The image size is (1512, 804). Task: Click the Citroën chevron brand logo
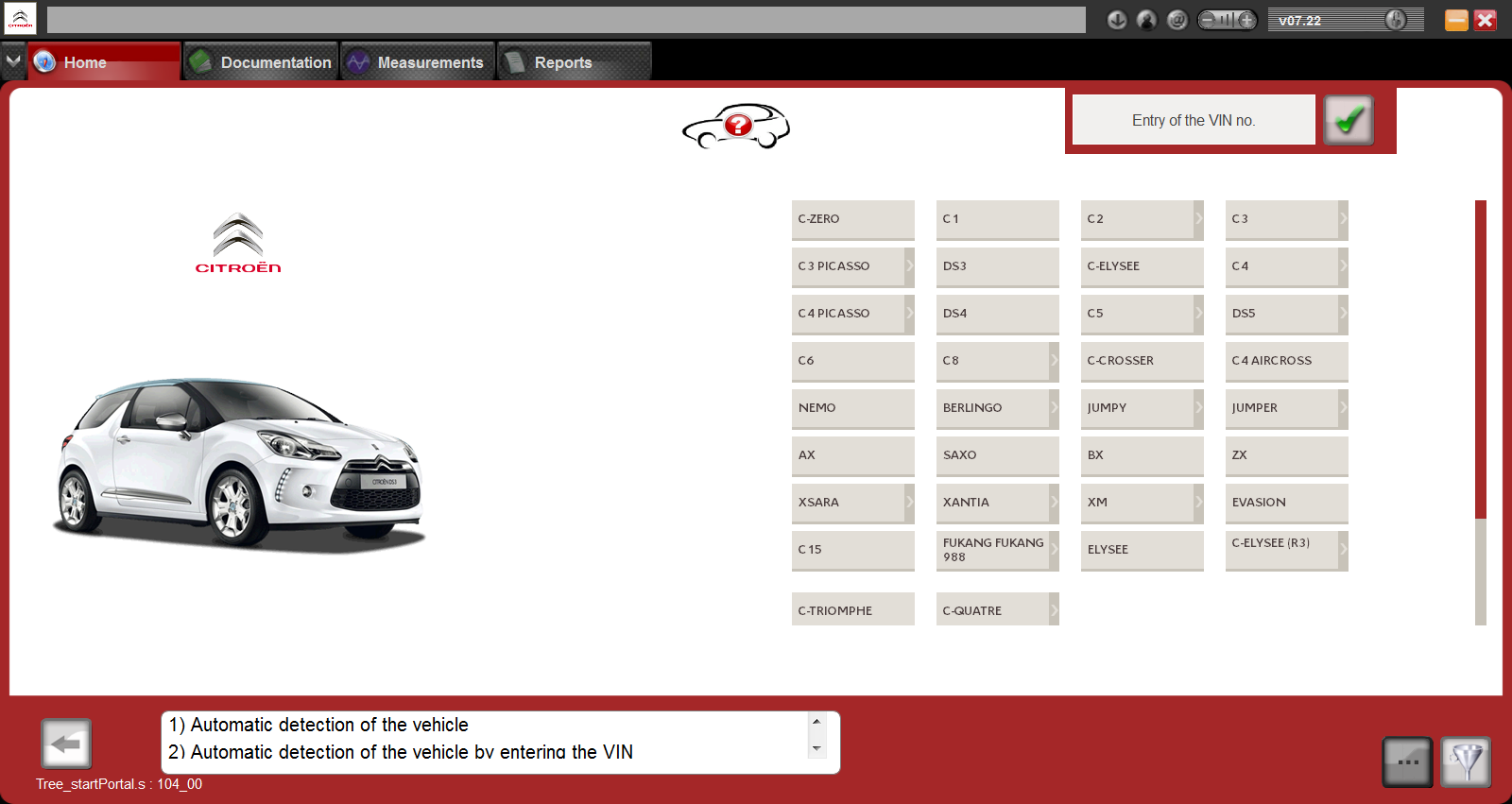(x=238, y=243)
